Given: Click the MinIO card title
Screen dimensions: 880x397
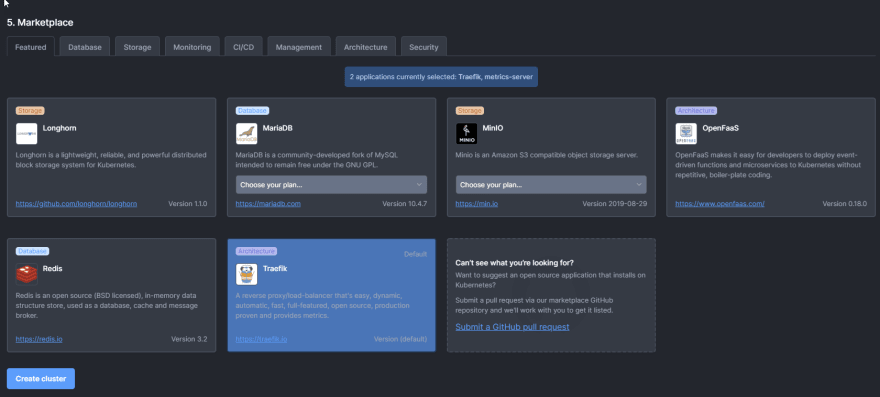Looking at the screenshot, I should 493,128.
